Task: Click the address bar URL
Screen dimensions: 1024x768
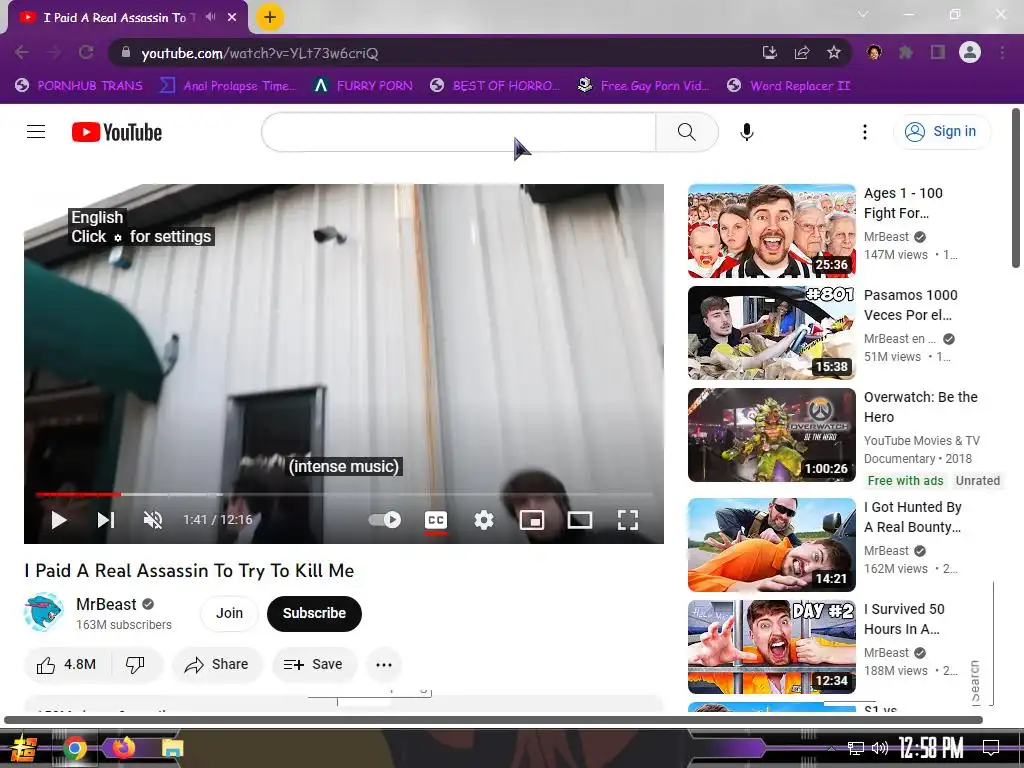Action: pyautogui.click(x=260, y=53)
